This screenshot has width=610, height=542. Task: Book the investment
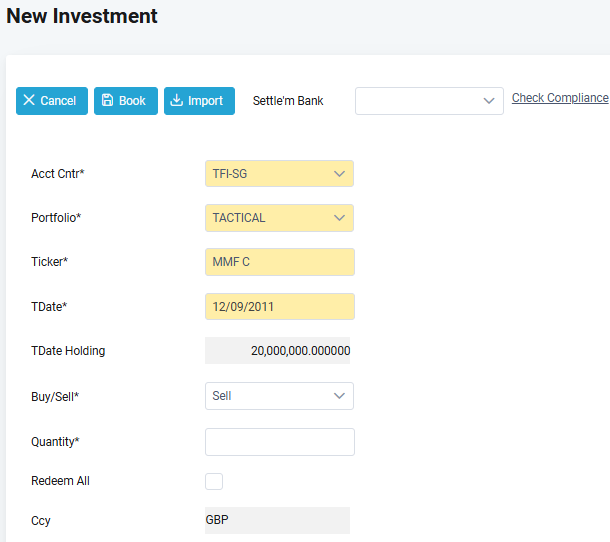click(126, 101)
